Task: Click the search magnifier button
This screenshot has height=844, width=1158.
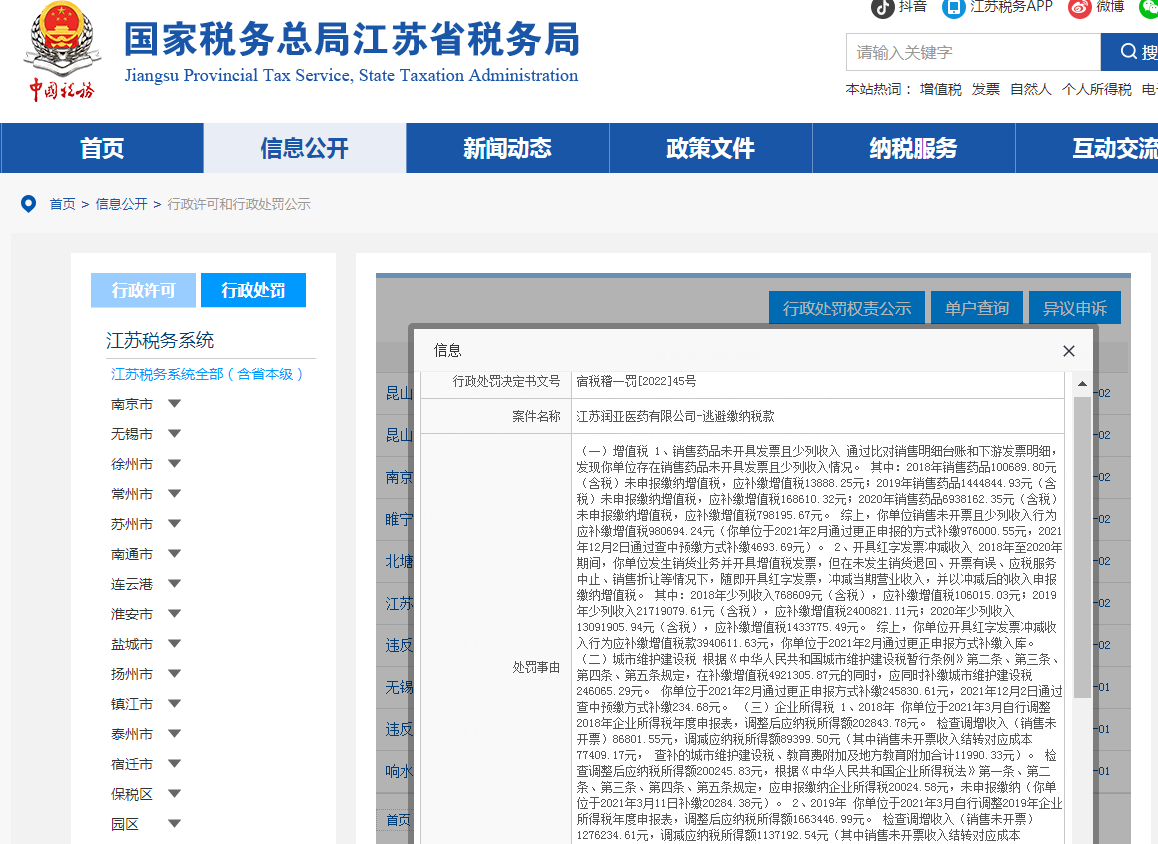Action: coord(1130,52)
